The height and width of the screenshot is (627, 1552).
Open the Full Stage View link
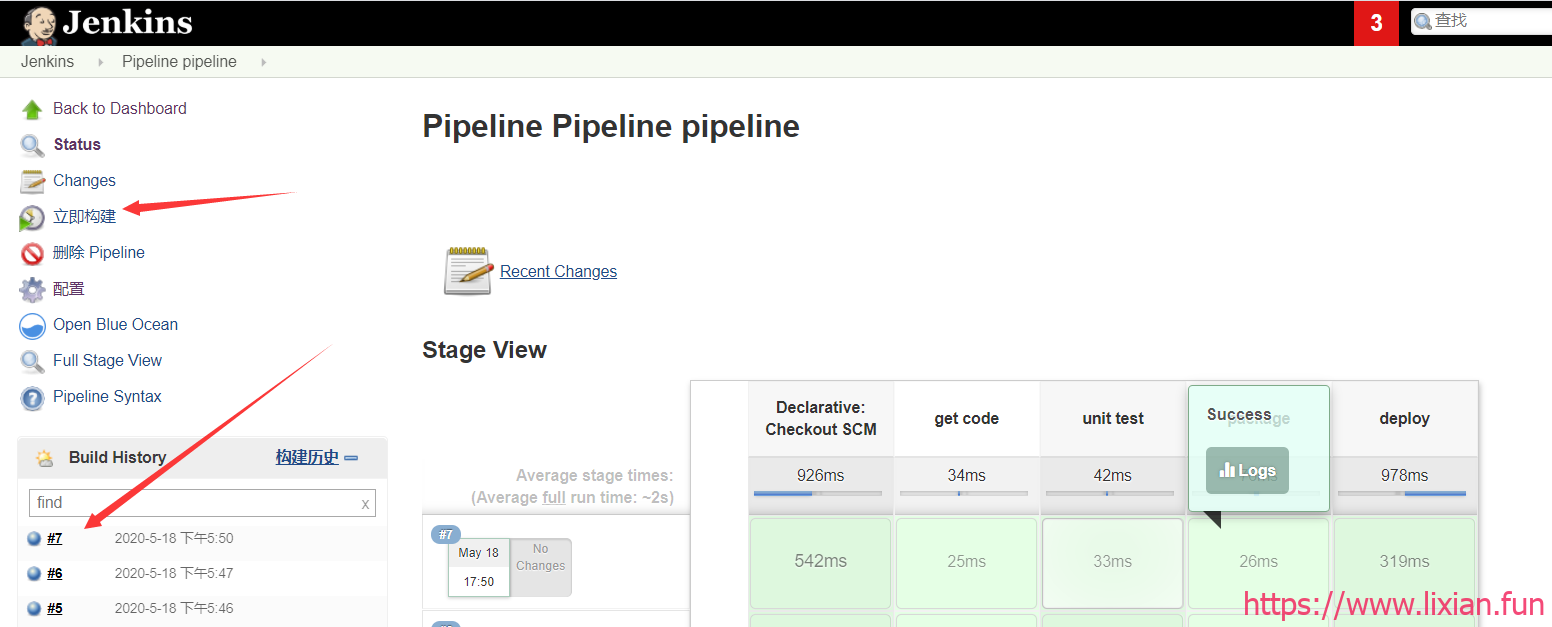pyautogui.click(x=107, y=360)
